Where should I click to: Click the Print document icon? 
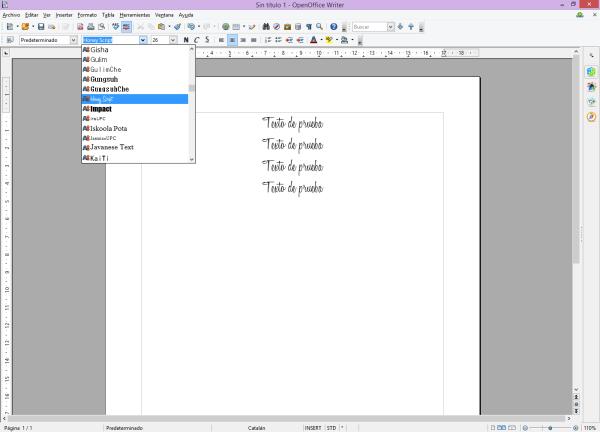click(88, 27)
